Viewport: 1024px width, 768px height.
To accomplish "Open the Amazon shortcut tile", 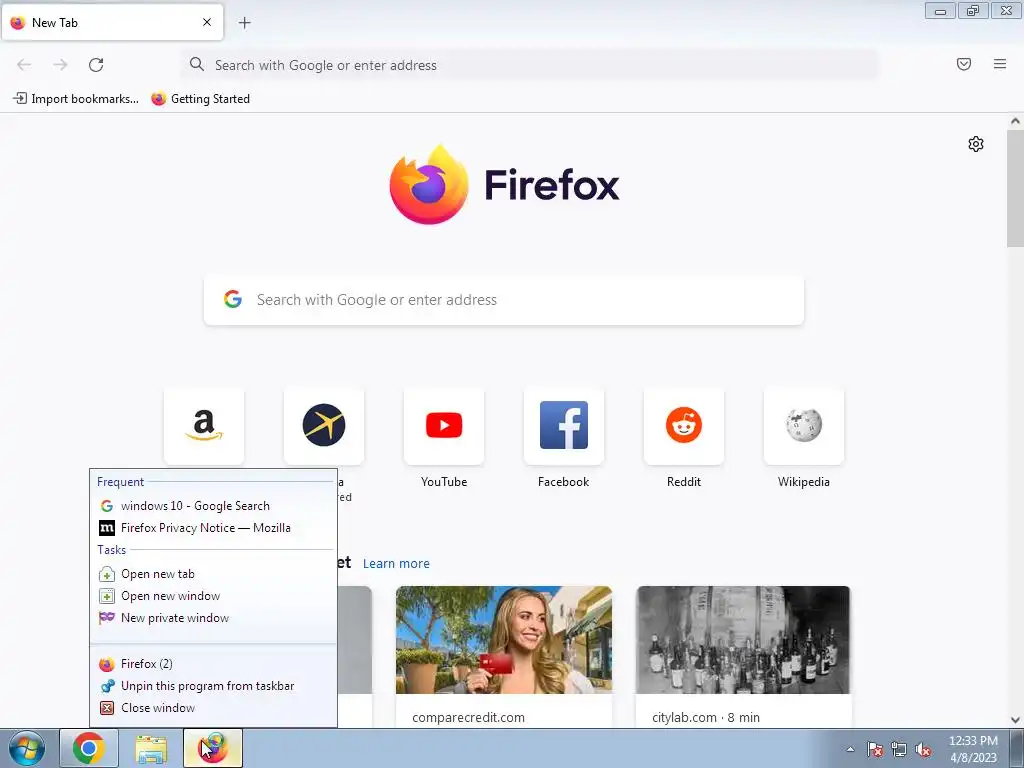I will point(204,426).
